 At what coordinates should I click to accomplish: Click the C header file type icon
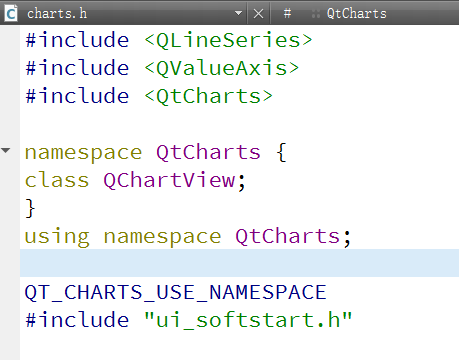(11, 13)
